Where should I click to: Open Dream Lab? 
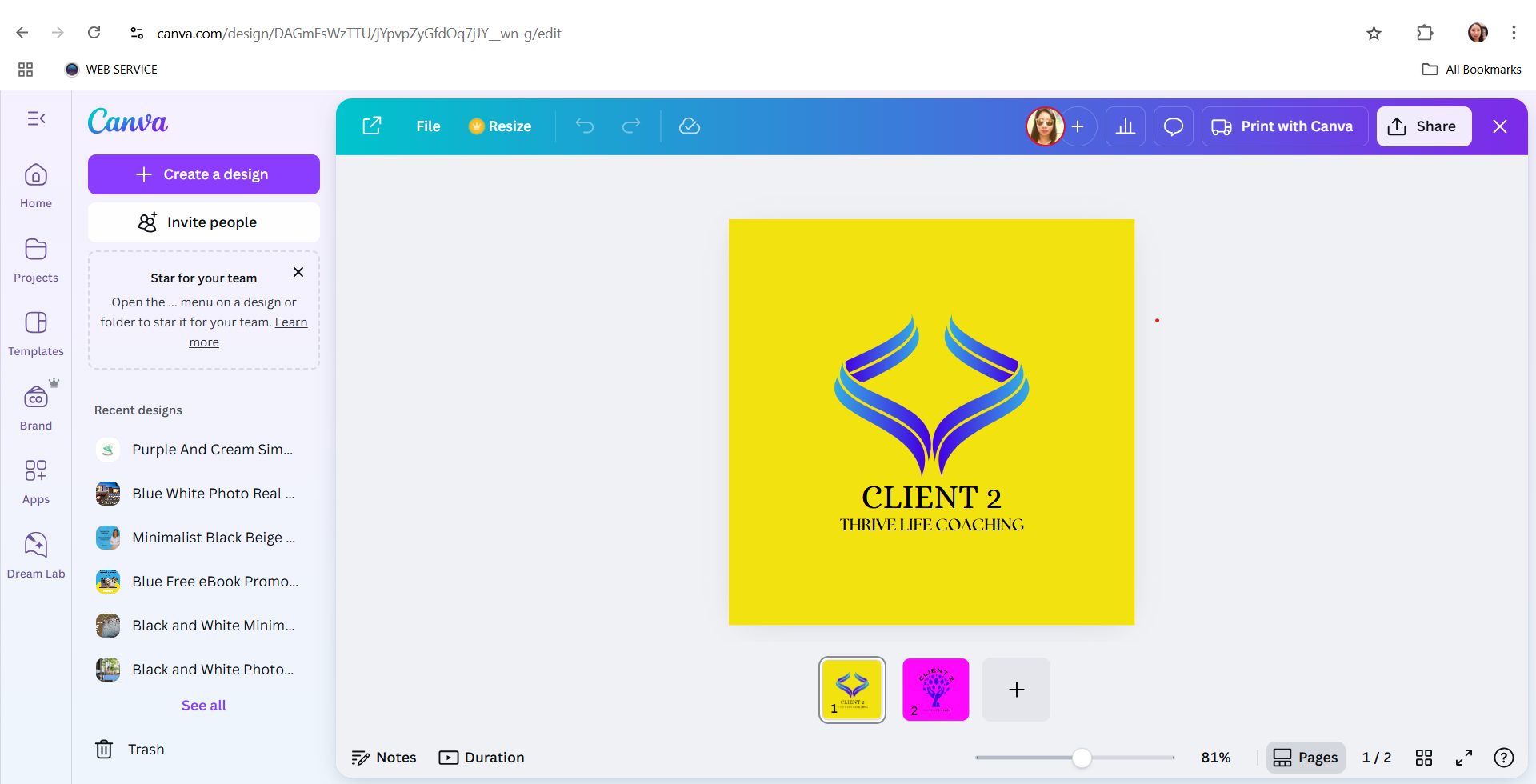(36, 556)
